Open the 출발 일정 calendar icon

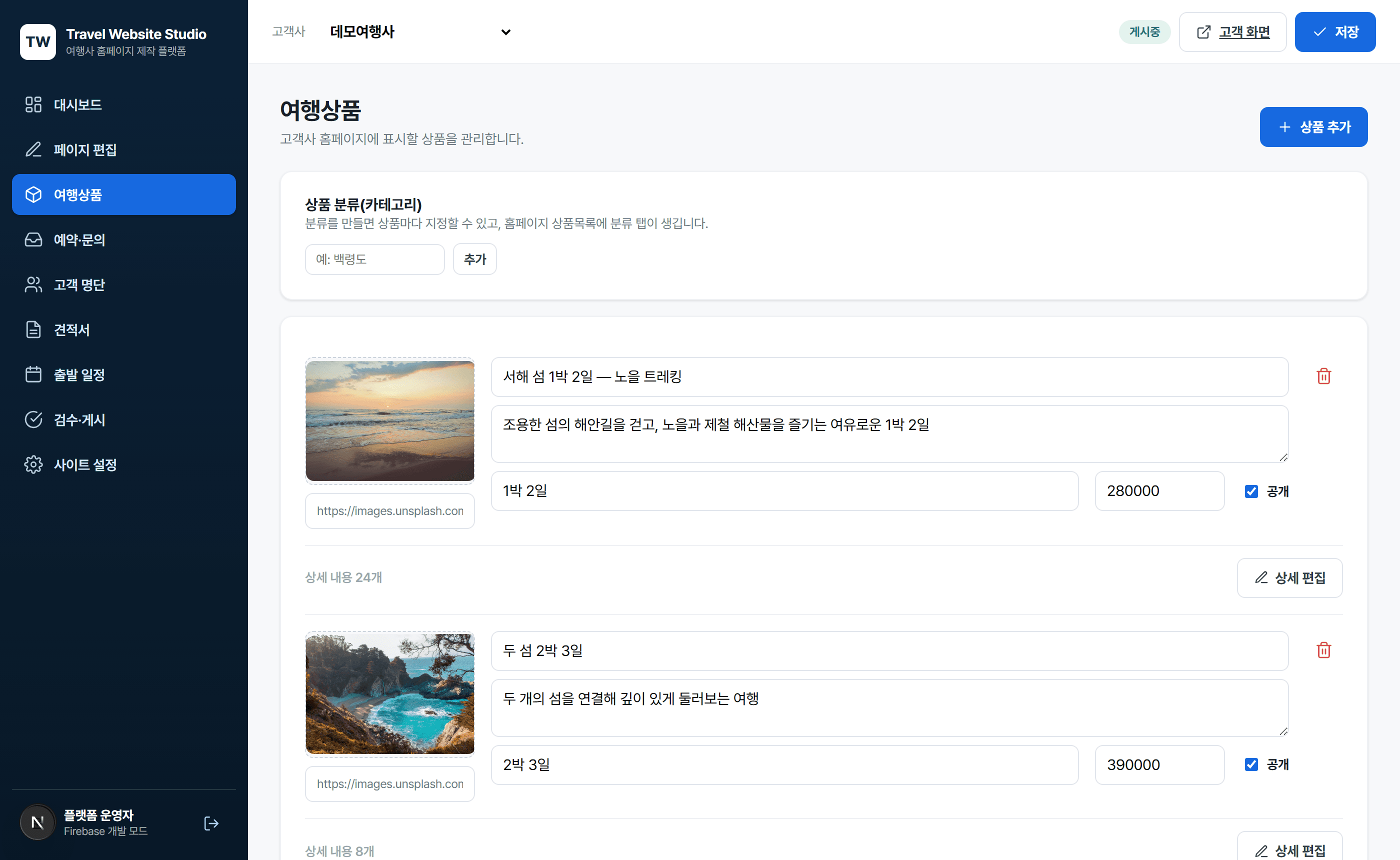[33, 374]
